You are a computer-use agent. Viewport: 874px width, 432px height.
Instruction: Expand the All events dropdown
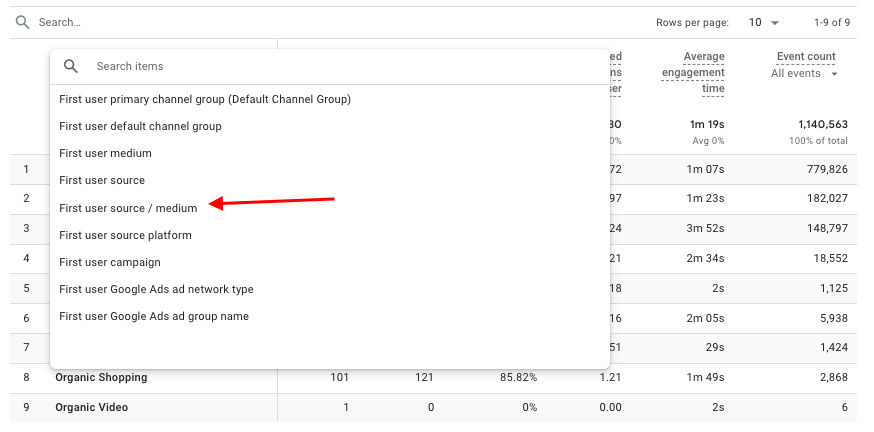click(804, 74)
